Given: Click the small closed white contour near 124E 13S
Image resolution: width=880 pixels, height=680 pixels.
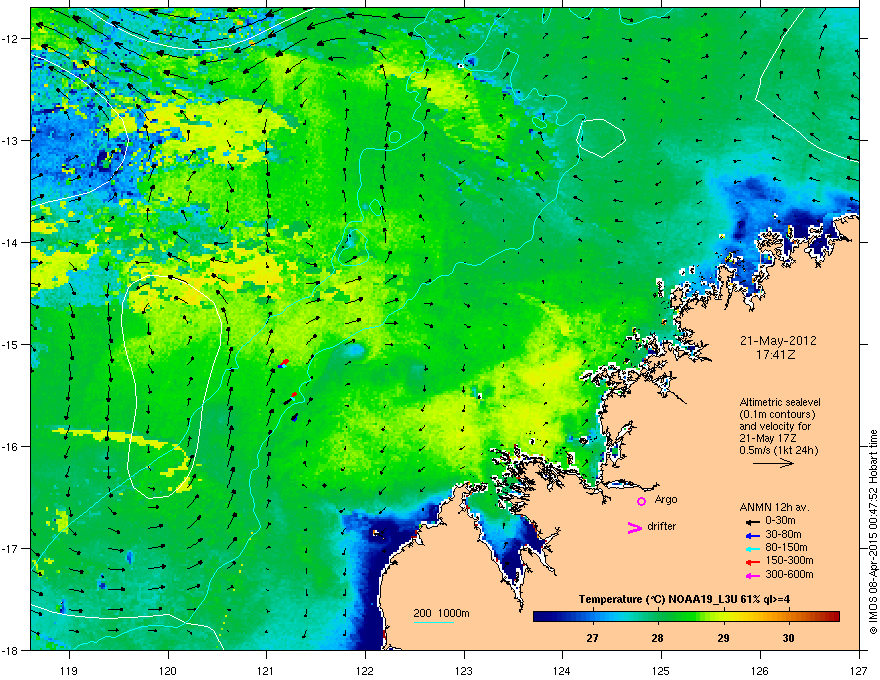Looking at the screenshot, I should [x=601, y=138].
